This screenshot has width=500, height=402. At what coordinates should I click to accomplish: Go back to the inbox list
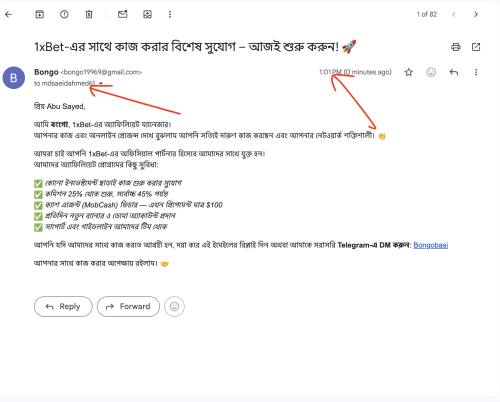8,14
